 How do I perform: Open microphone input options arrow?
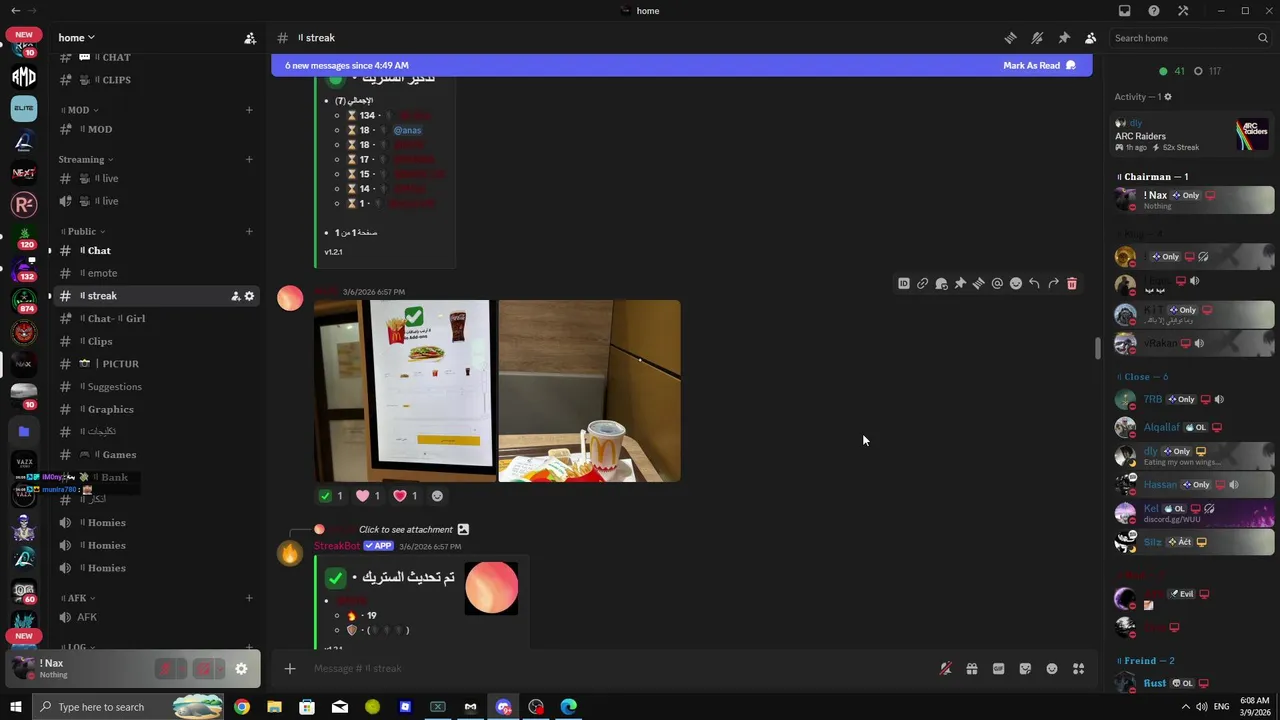click(x=183, y=669)
